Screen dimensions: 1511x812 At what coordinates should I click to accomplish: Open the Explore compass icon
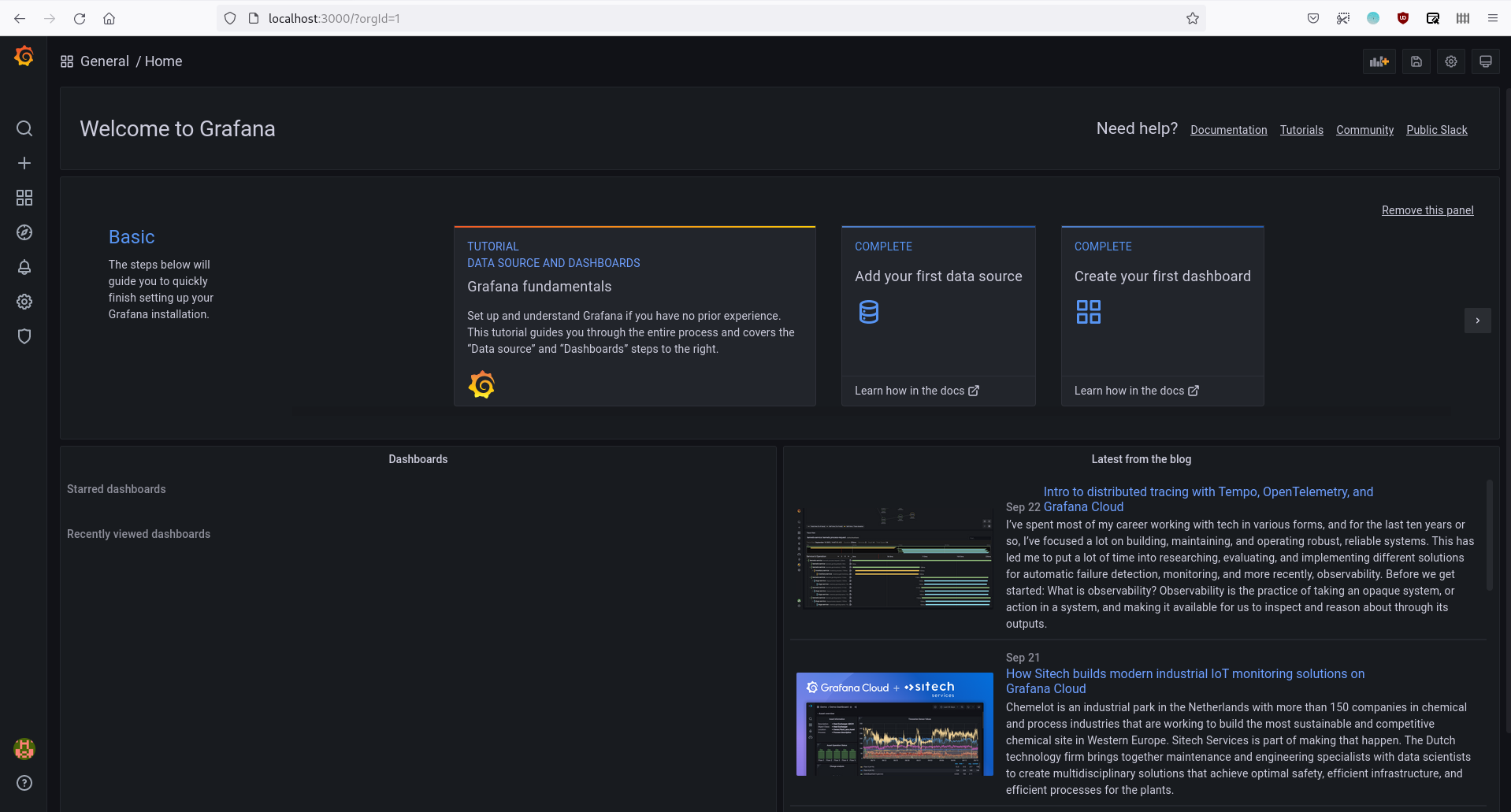click(x=24, y=232)
